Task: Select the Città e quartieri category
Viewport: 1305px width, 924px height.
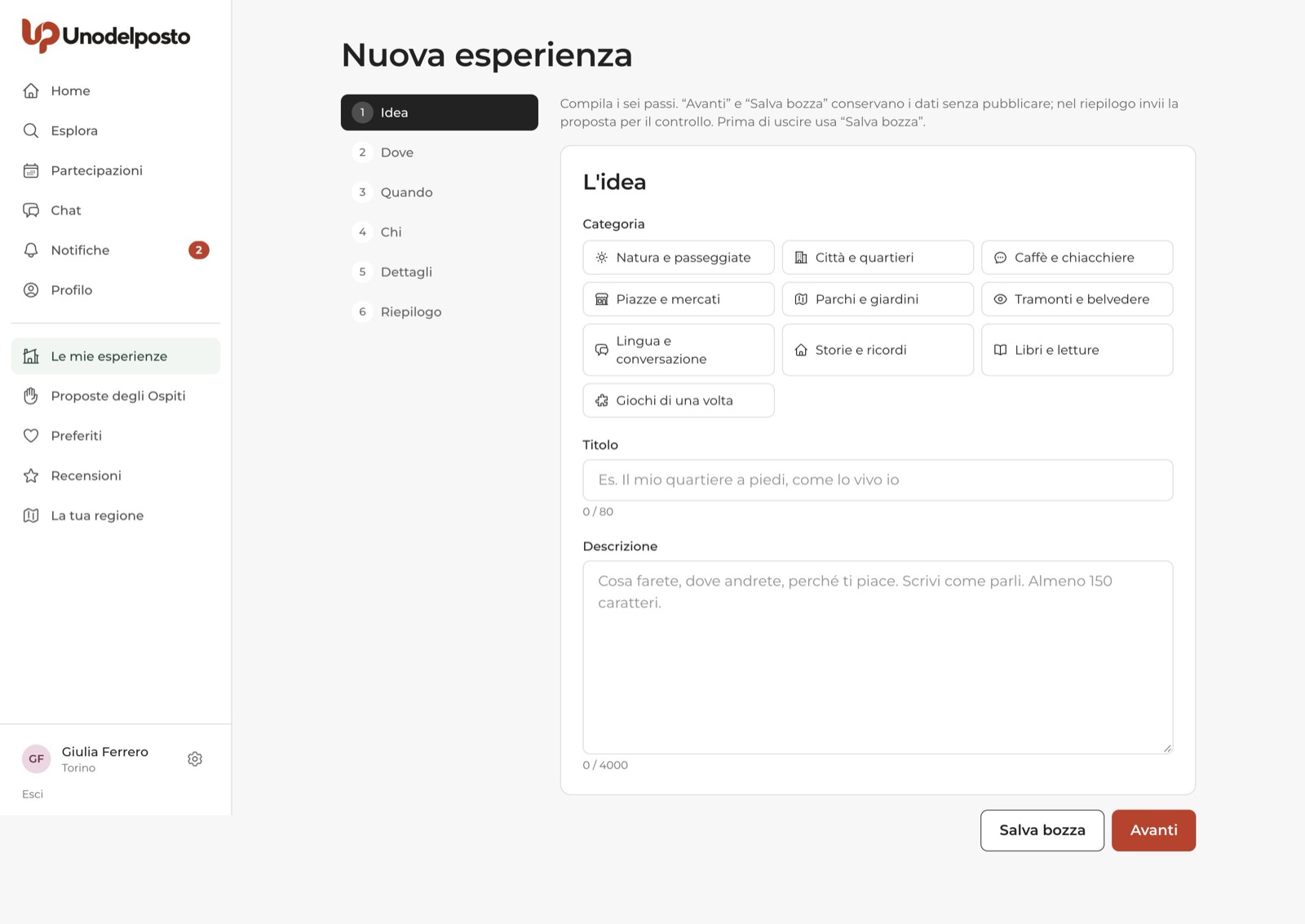Action: coord(878,258)
